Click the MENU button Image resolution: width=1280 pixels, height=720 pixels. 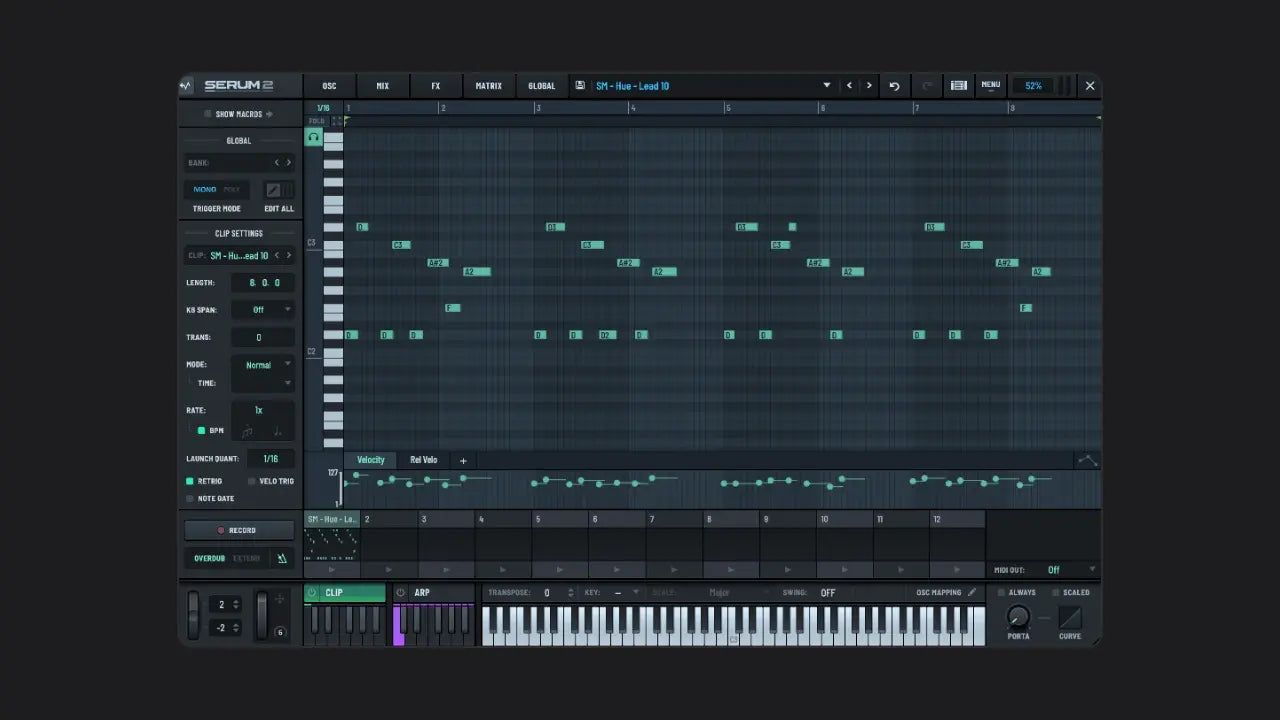990,86
